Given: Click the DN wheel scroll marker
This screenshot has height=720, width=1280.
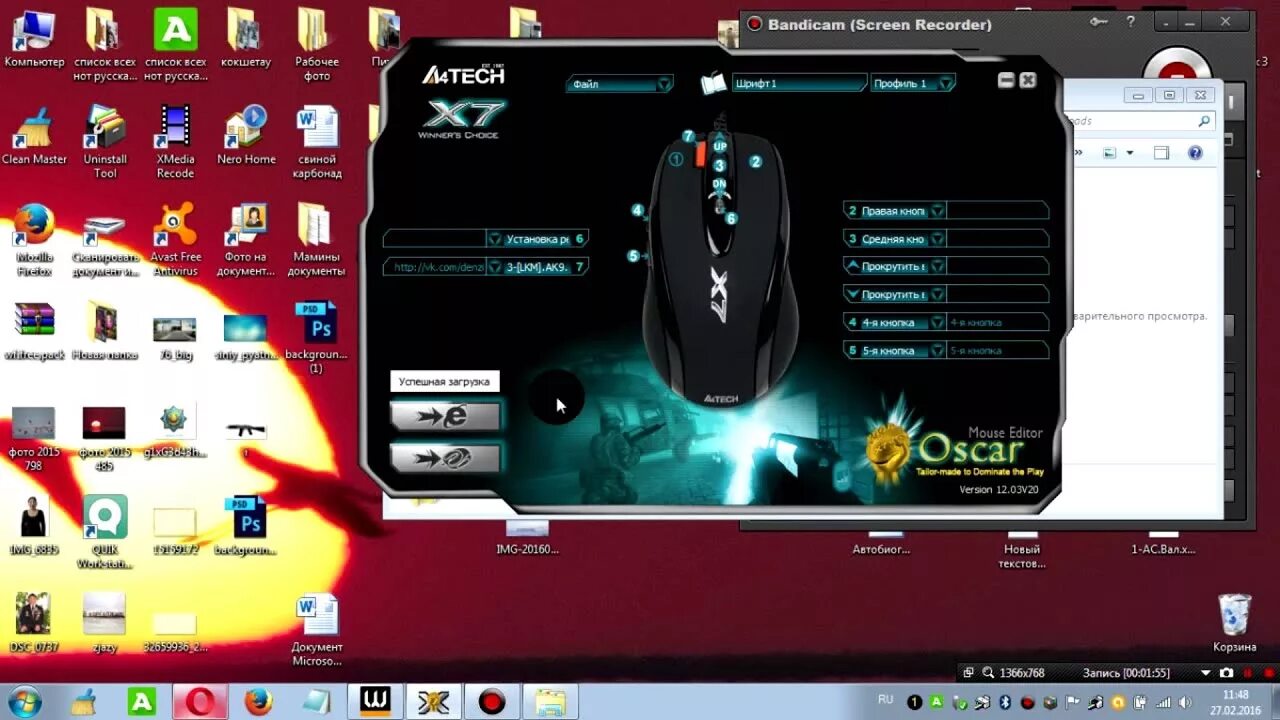Looking at the screenshot, I should (719, 184).
